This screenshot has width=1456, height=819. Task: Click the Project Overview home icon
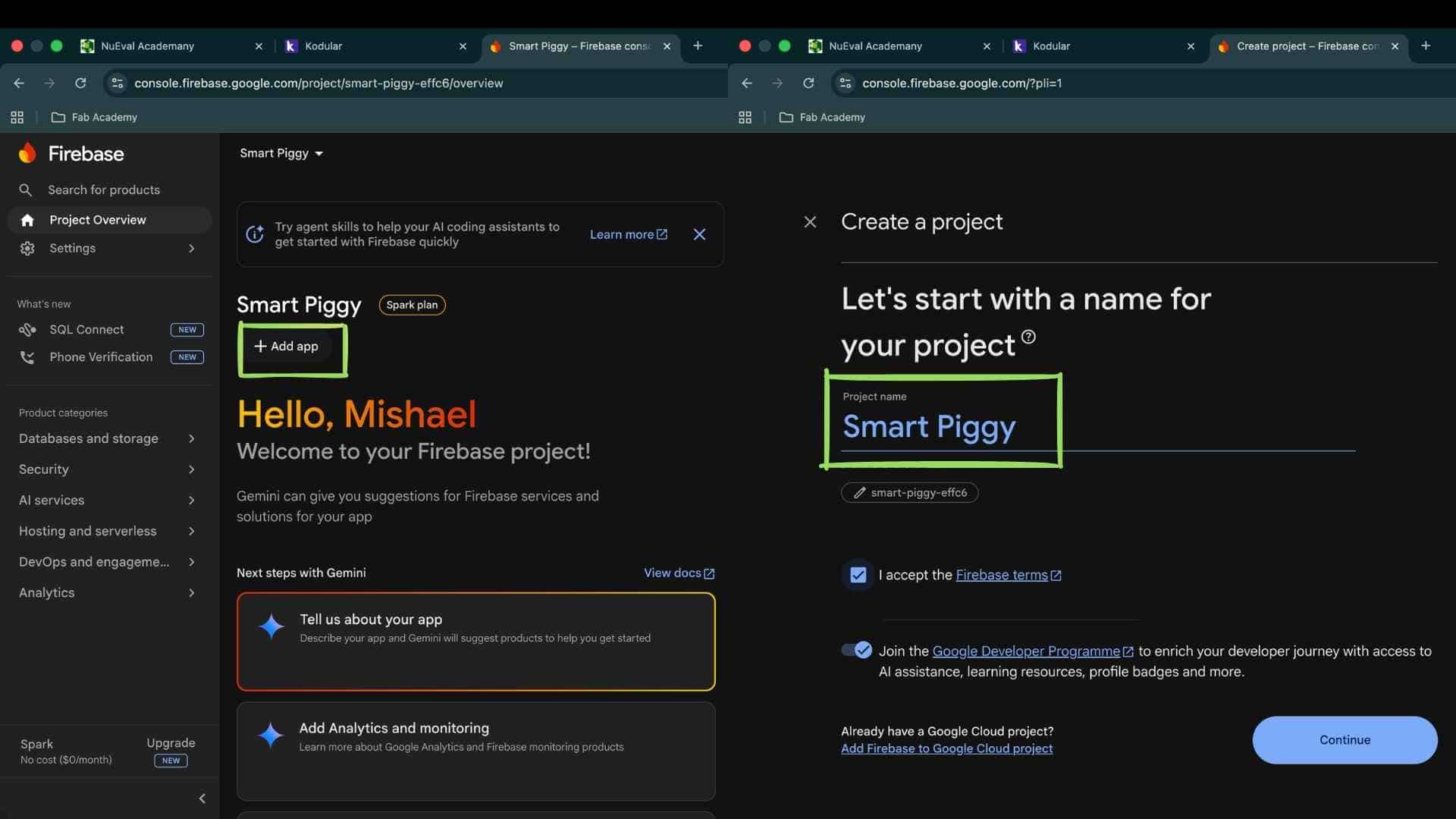[x=27, y=220]
